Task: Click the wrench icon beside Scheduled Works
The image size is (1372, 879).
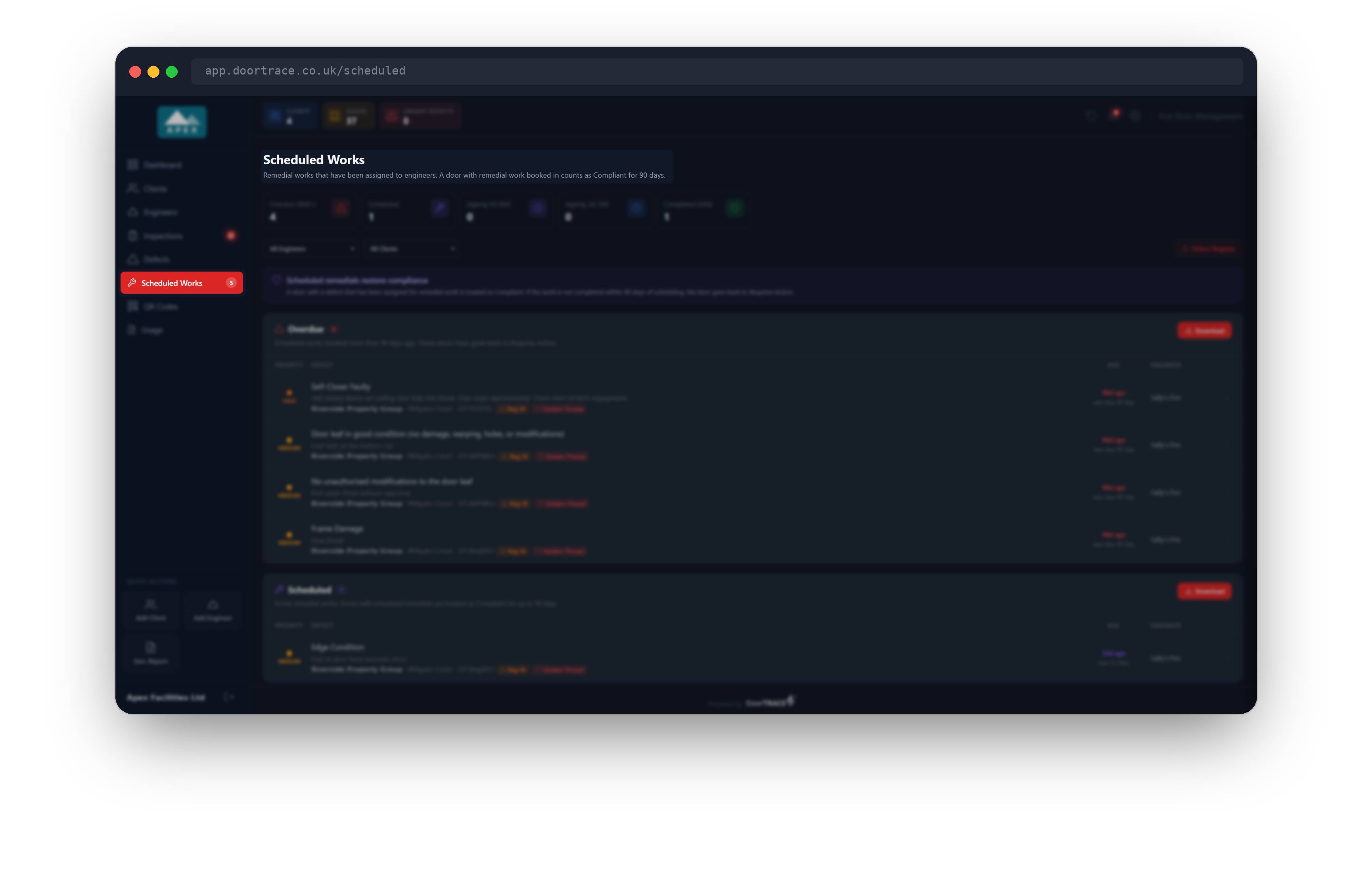Action: click(132, 283)
